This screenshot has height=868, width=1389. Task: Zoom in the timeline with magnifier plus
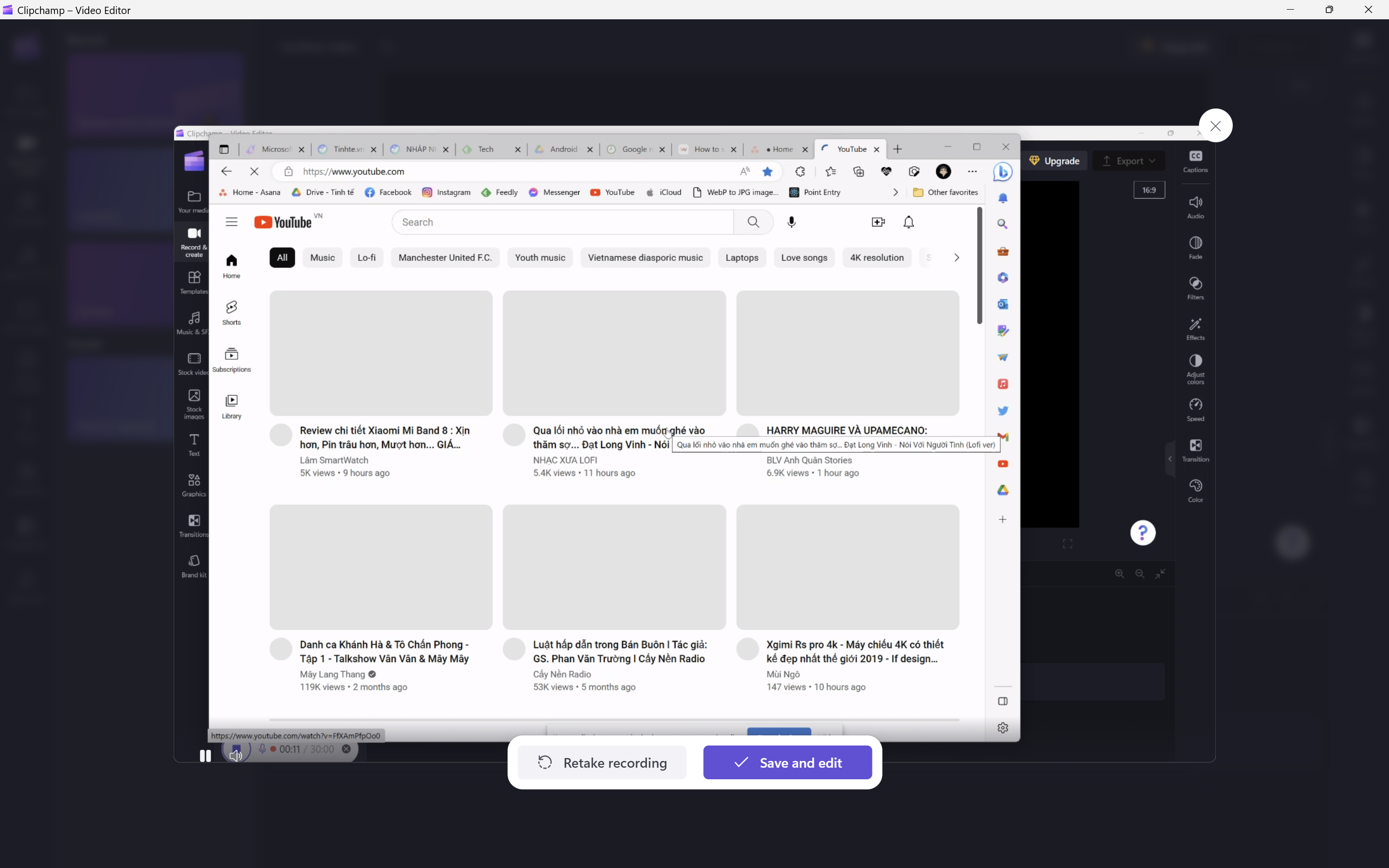coord(1119,573)
